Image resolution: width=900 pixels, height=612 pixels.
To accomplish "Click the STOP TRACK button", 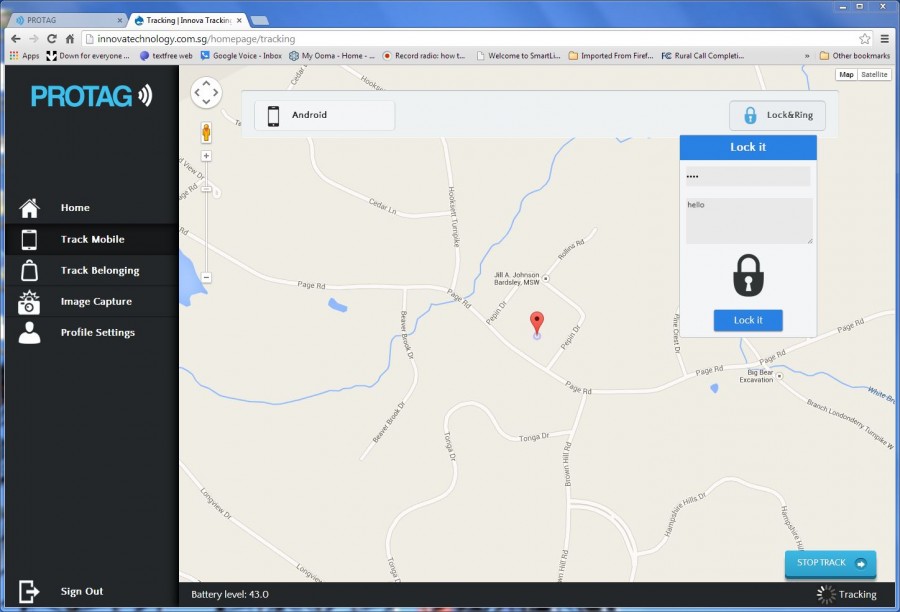I will [830, 563].
